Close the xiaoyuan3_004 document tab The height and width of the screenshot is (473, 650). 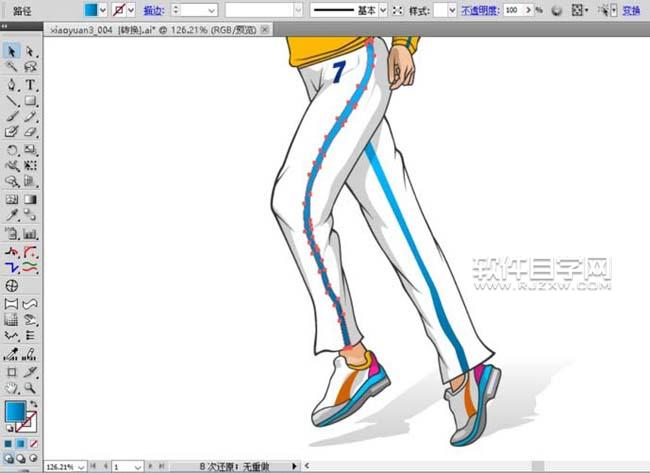pyautogui.click(x=264, y=30)
